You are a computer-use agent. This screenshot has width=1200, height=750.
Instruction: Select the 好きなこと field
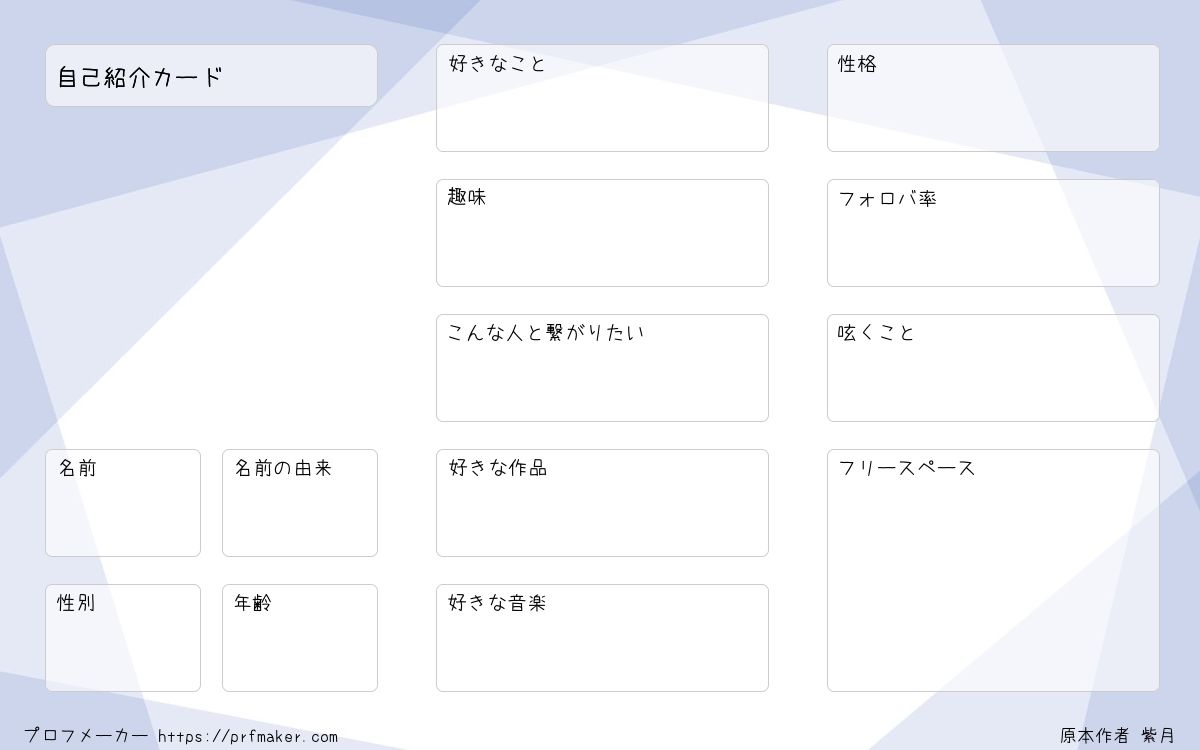602,98
